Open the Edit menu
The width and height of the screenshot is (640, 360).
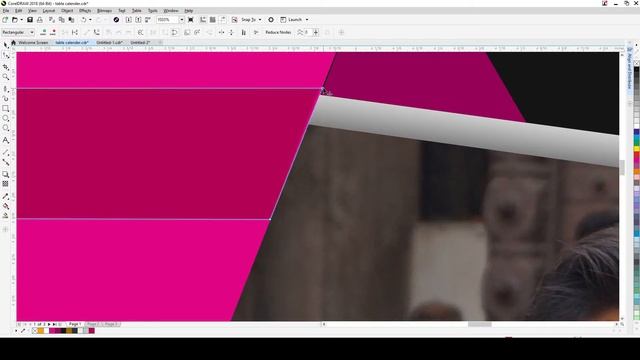19,11
